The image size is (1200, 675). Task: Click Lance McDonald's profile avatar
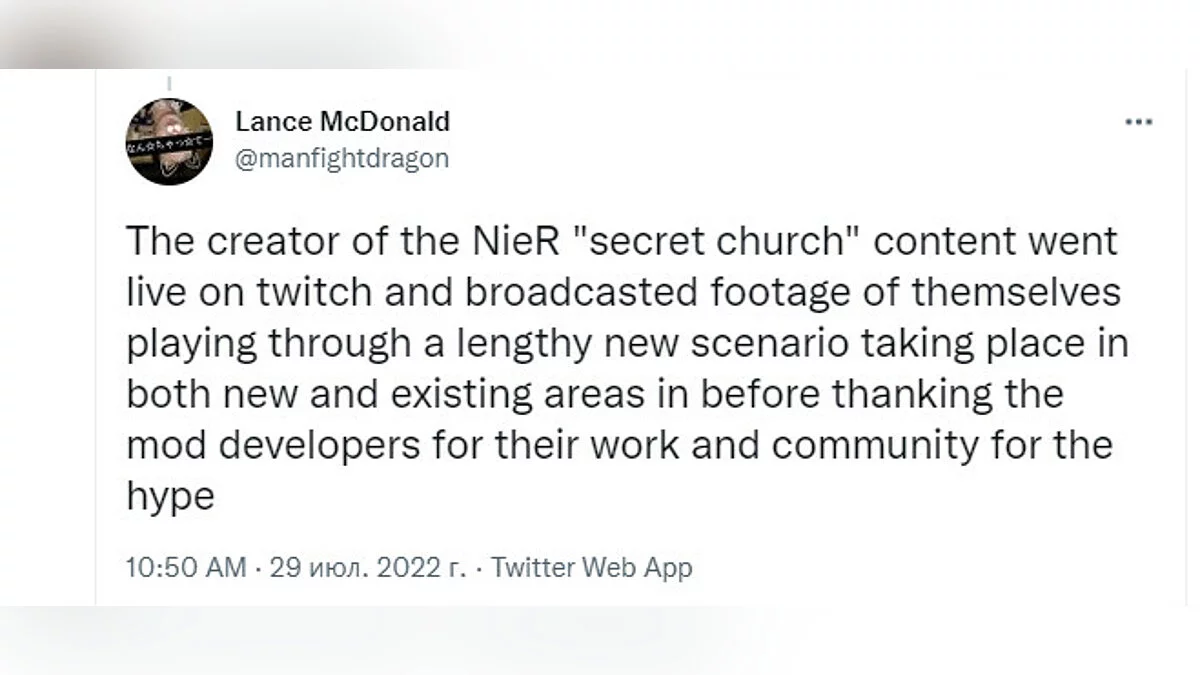[169, 141]
